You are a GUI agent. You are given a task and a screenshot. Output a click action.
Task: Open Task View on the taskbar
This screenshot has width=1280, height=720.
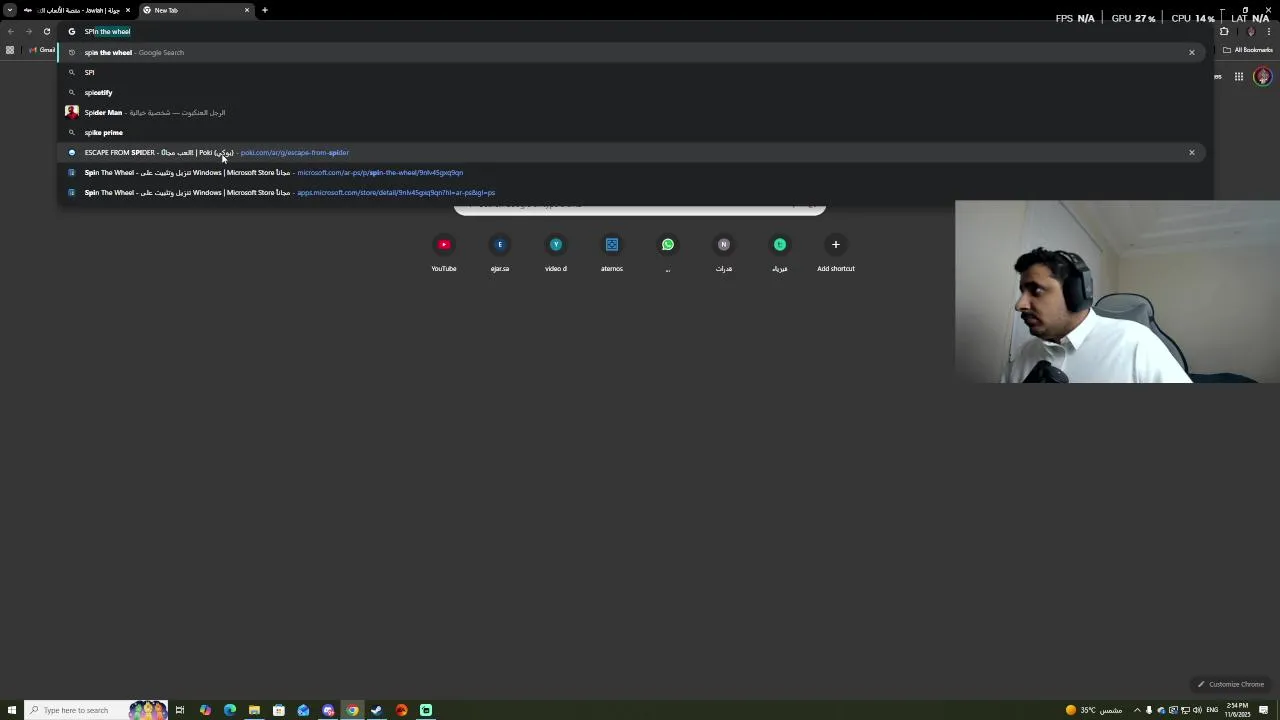[180, 710]
